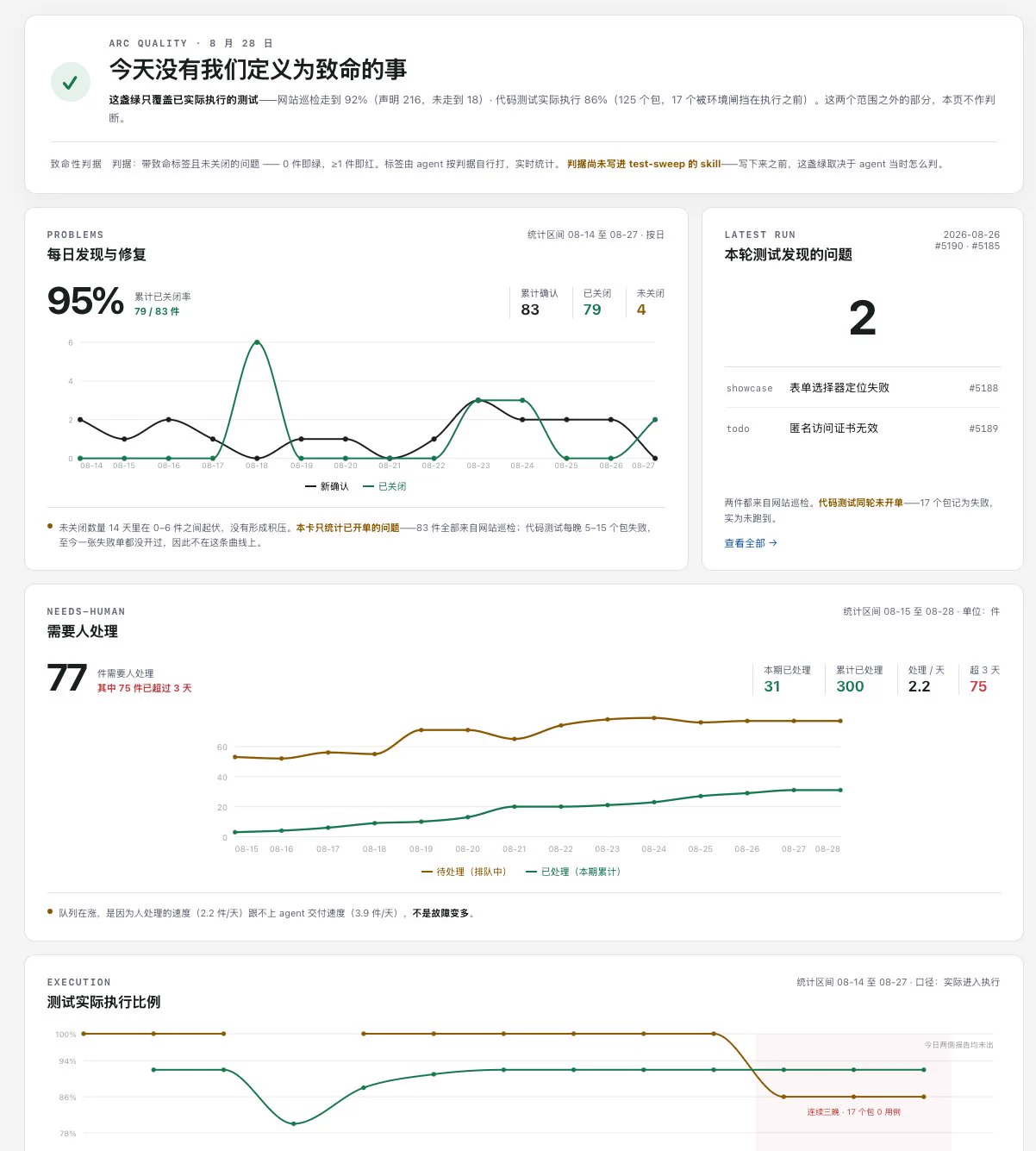Click the 今日两侧报告均未出 annotation
Image resolution: width=1036 pixels, height=1151 pixels.
pyautogui.click(x=958, y=1045)
